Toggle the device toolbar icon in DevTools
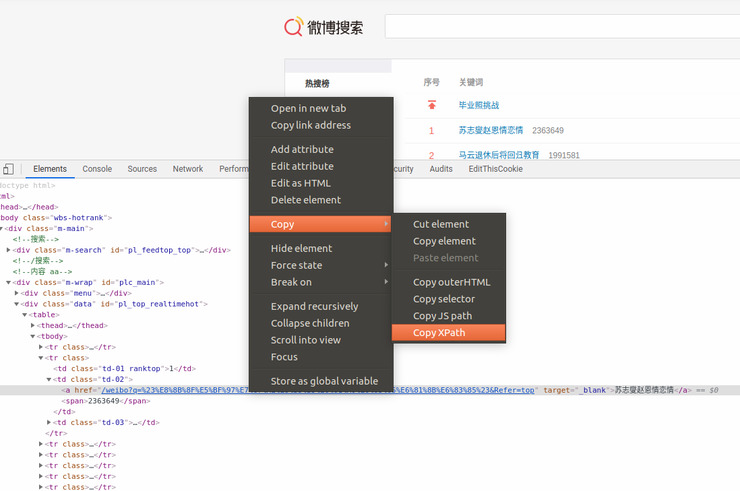This screenshot has width=740, height=491. (x=6, y=169)
